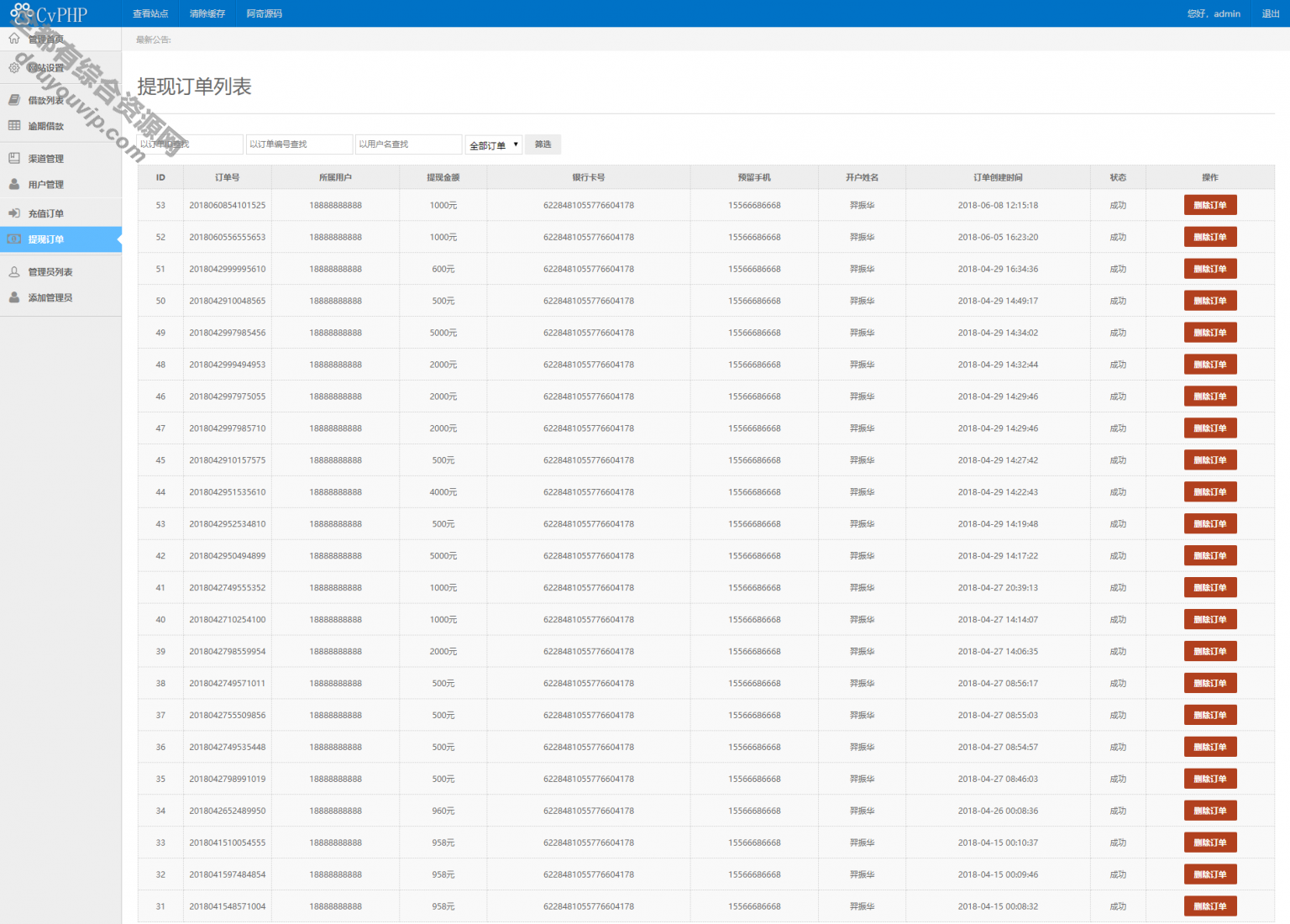Screen dimensions: 1290x924
Task: Click the 960元 amount cell
Action: (x=443, y=811)
